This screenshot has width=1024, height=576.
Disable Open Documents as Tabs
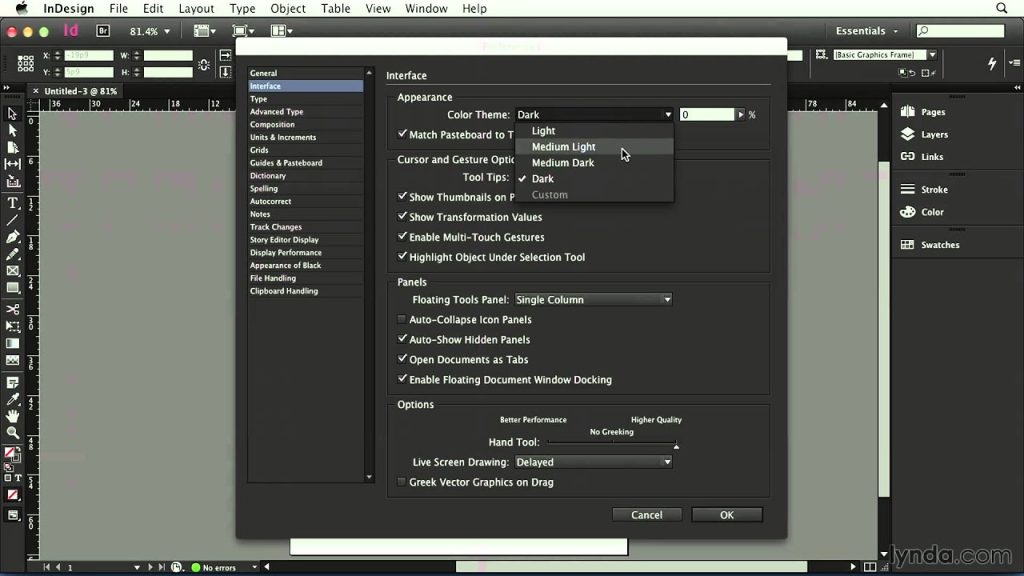(402, 359)
